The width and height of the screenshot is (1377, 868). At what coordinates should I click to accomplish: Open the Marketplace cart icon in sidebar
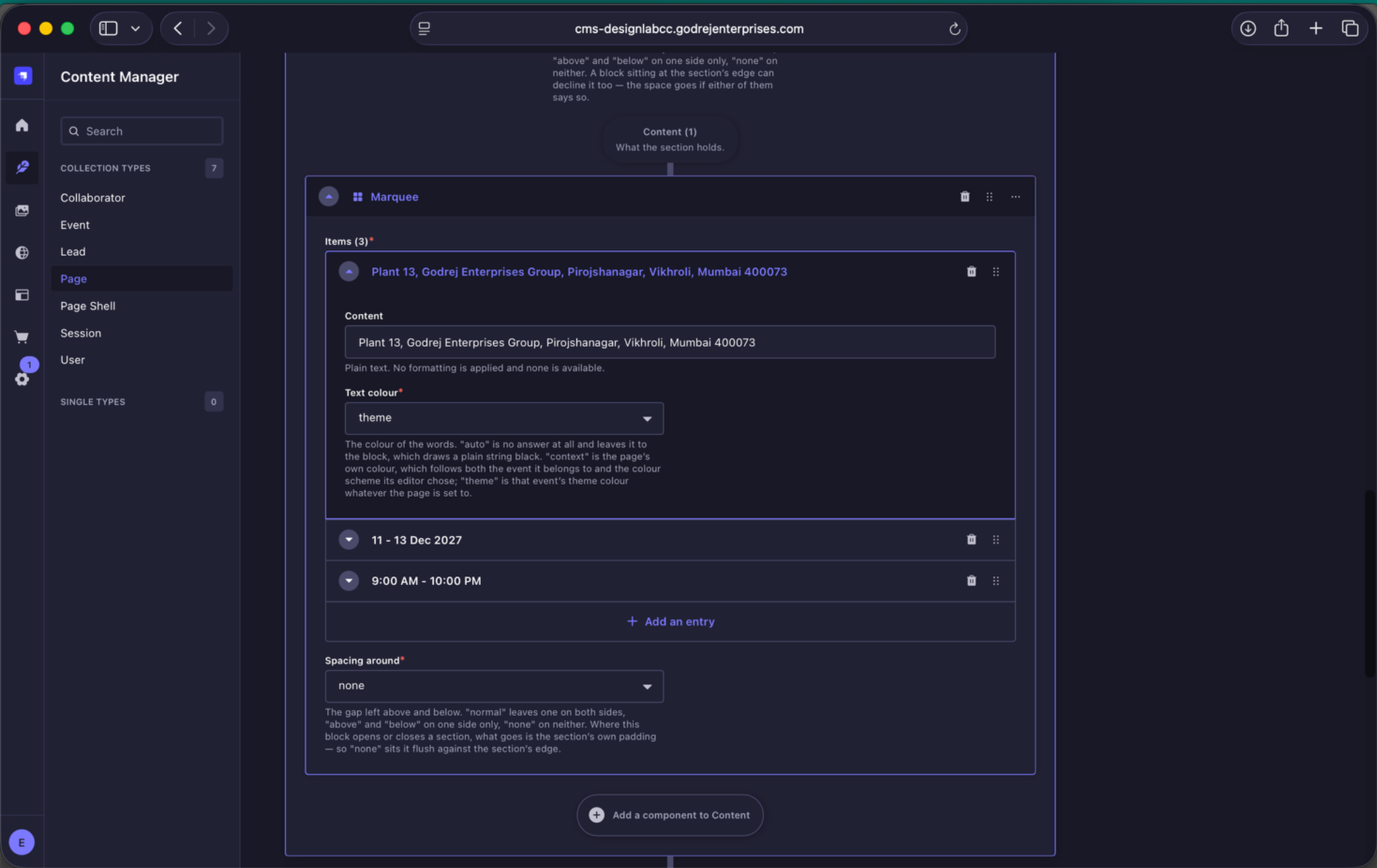pyautogui.click(x=22, y=337)
